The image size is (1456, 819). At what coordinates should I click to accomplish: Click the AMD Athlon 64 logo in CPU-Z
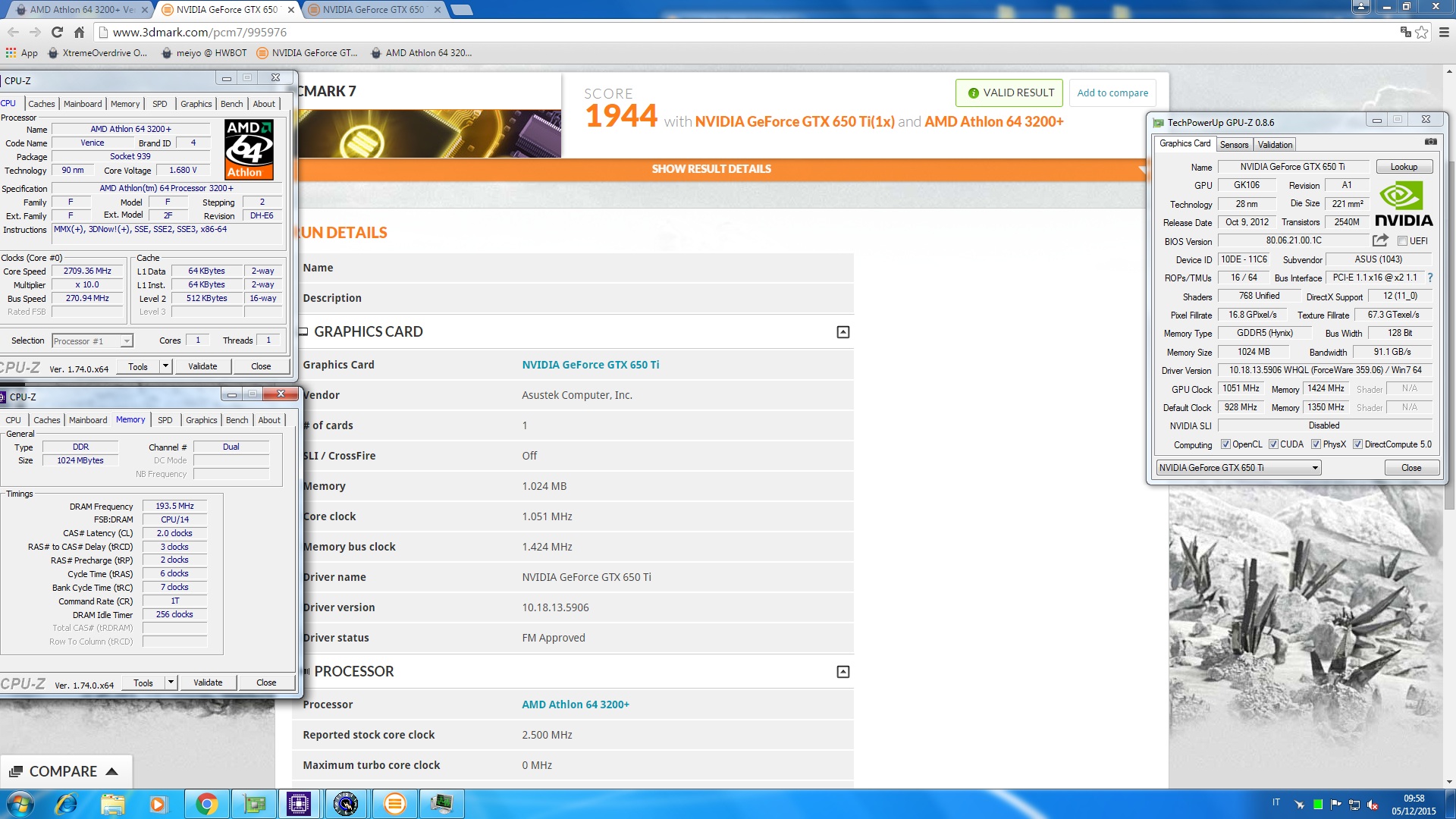point(249,149)
